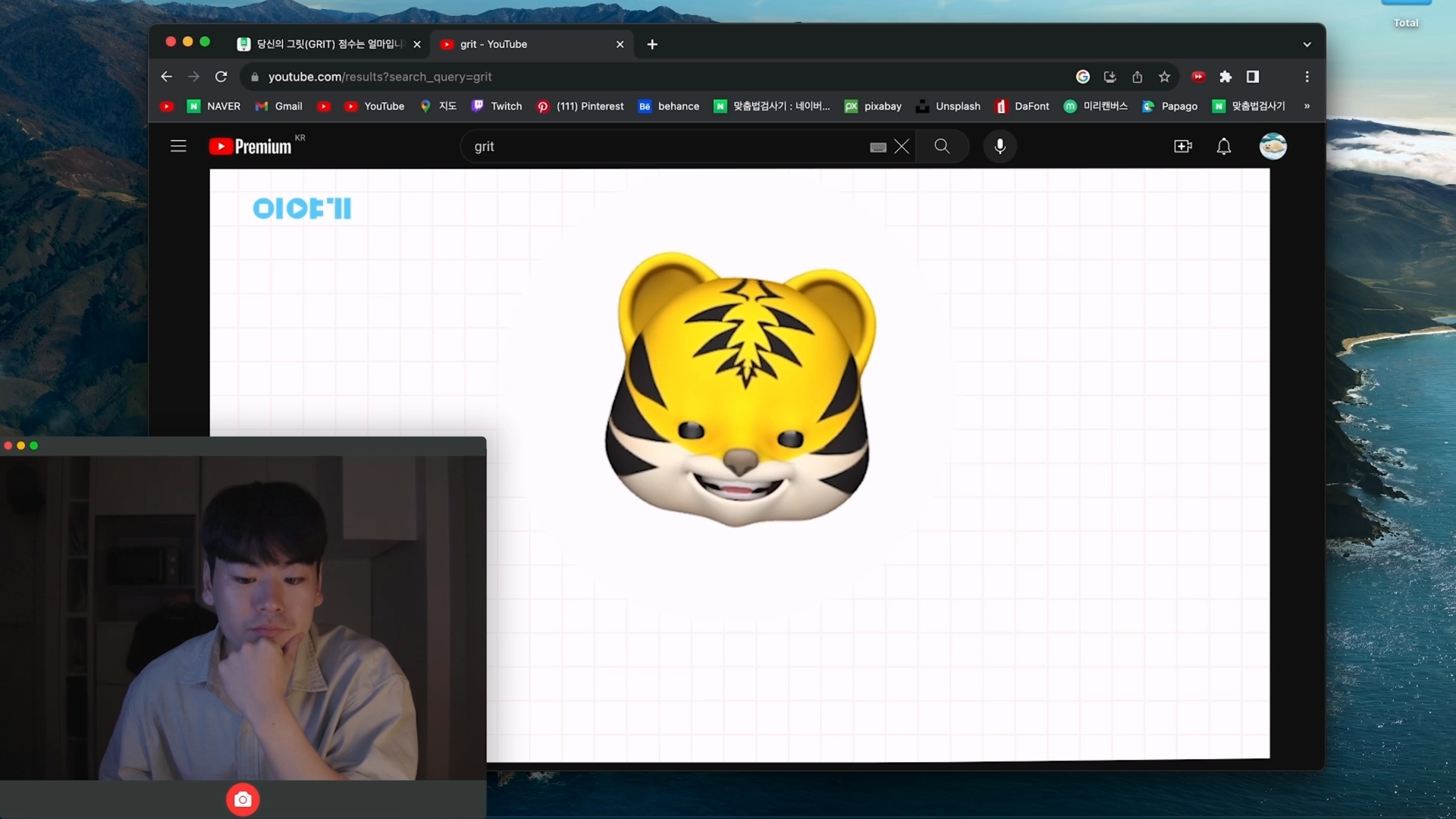This screenshot has width=1456, height=819.
Task: Open the account avatar menu
Action: click(1272, 146)
